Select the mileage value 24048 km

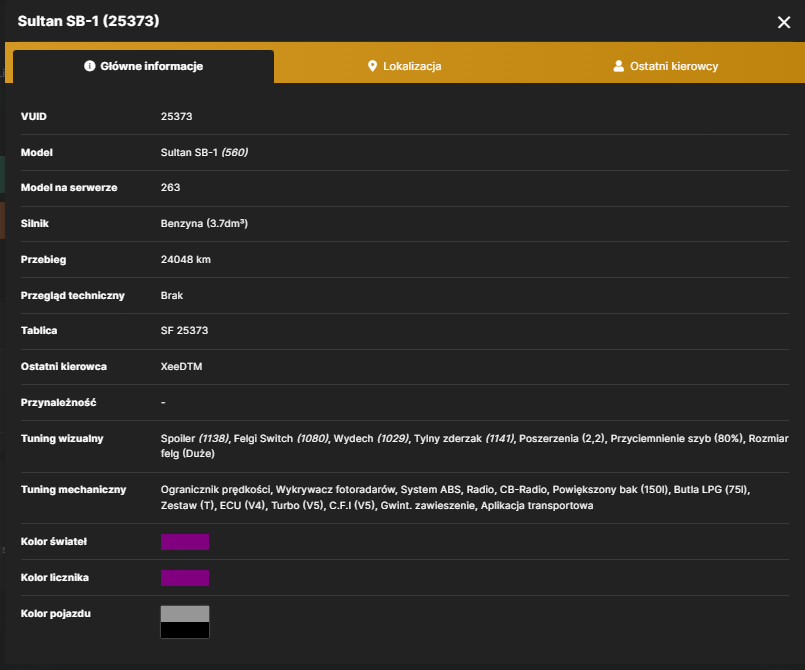point(185,259)
